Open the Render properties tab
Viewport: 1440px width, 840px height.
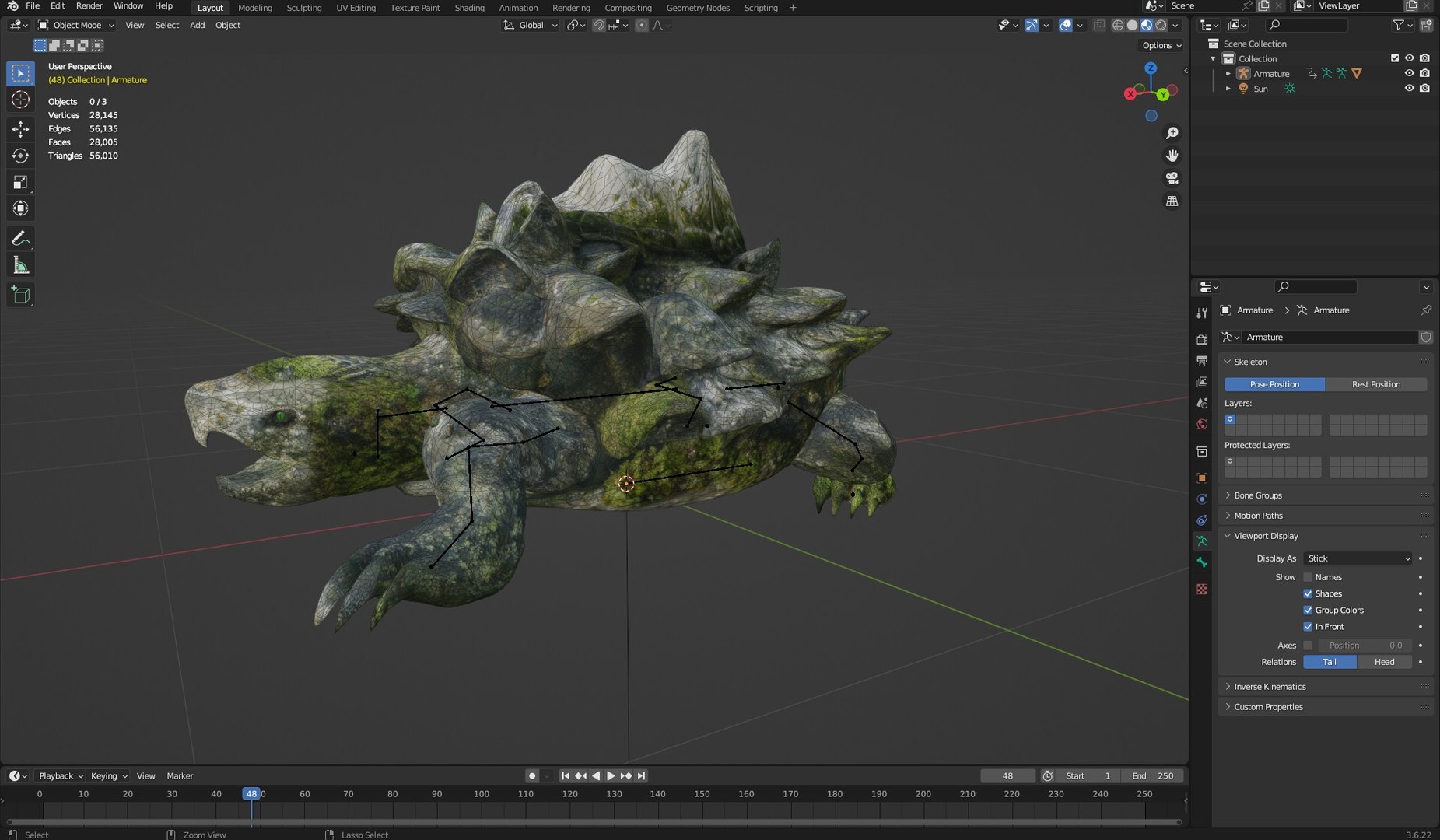[x=1202, y=340]
